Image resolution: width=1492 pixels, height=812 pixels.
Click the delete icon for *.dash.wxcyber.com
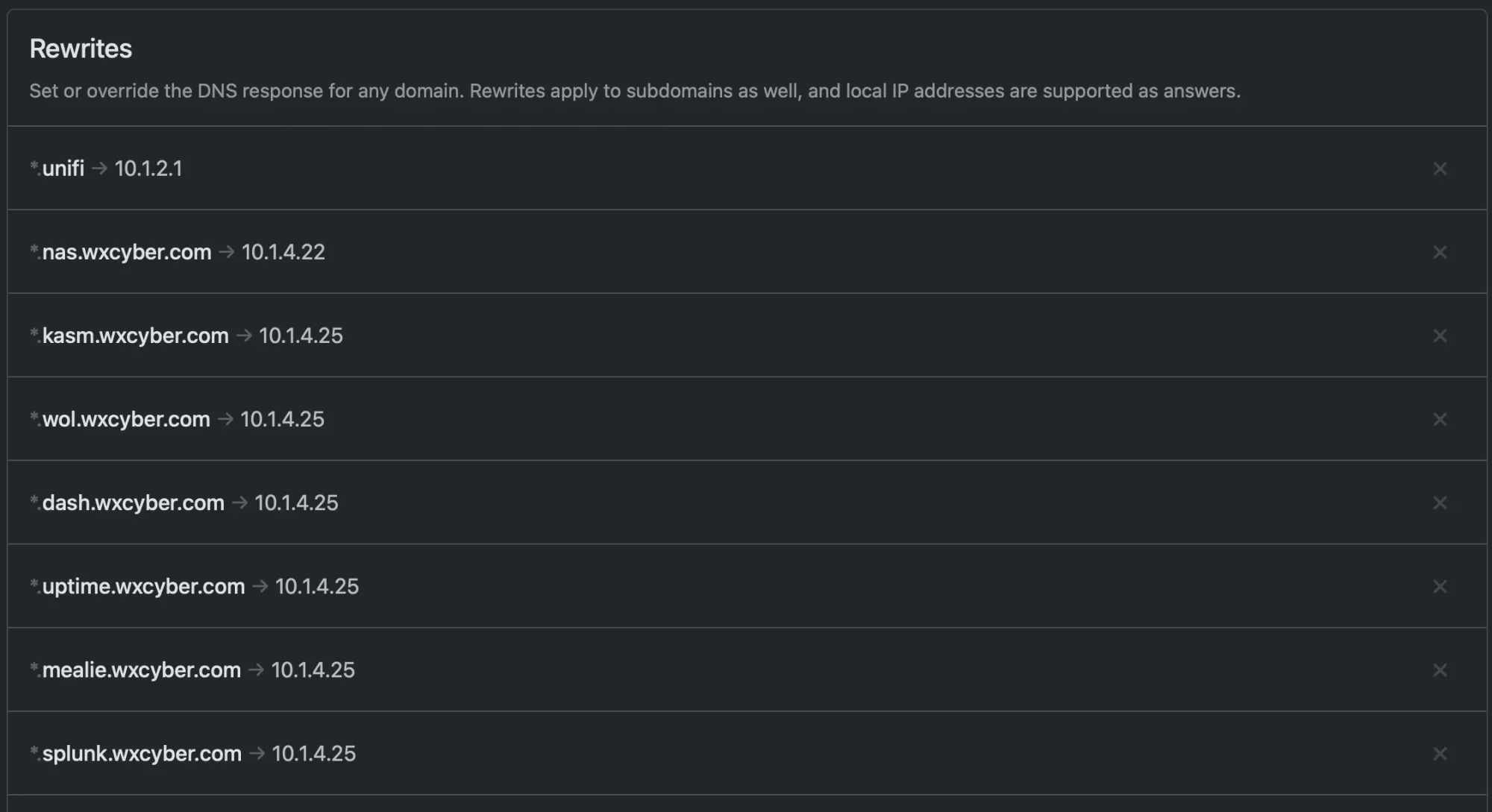click(x=1440, y=502)
